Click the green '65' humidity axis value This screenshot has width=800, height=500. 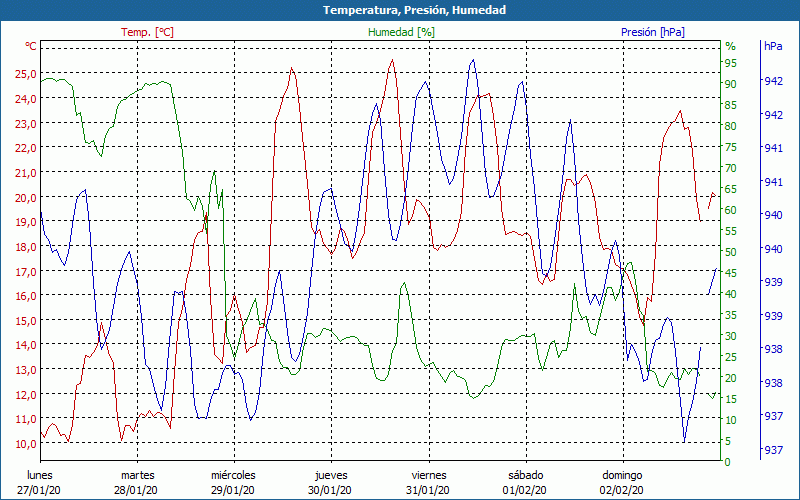731,189
